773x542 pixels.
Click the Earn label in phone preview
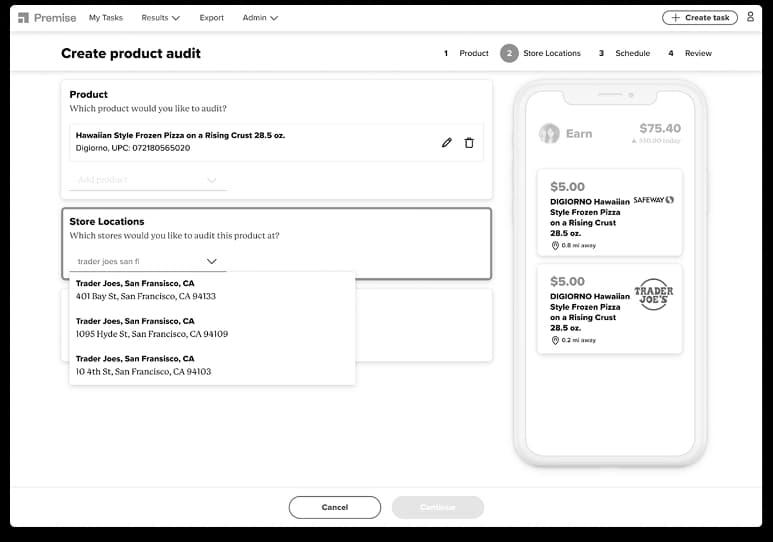pyautogui.click(x=579, y=134)
